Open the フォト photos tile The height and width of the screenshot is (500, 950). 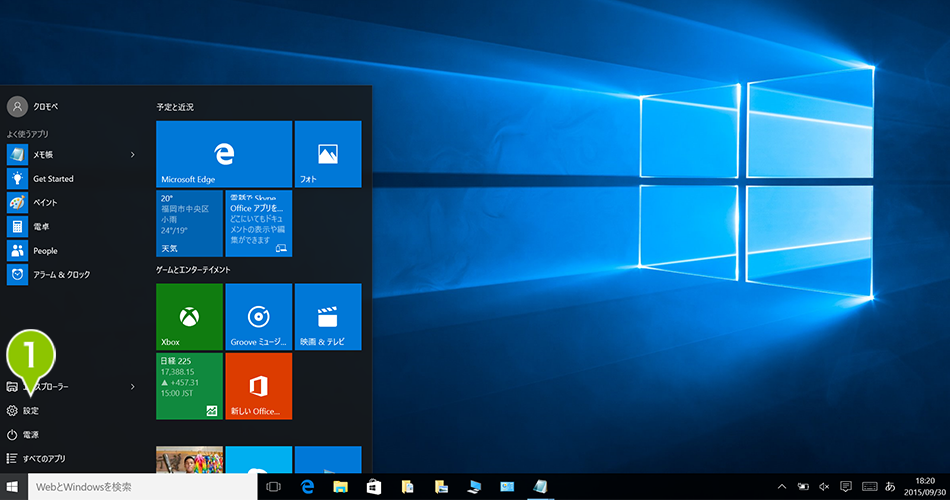click(328, 154)
